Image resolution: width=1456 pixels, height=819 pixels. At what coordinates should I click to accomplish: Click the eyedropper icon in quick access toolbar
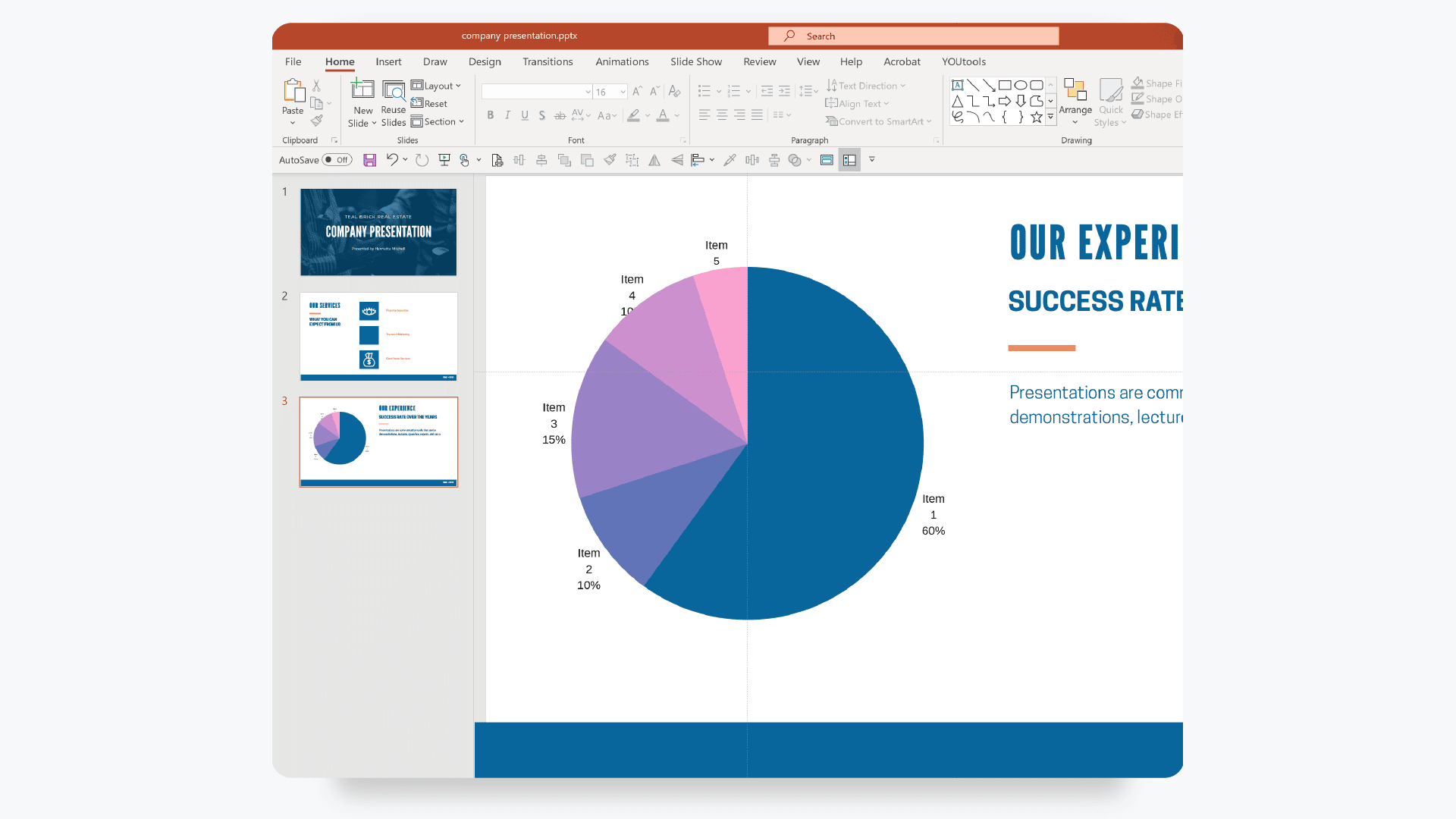tap(730, 160)
